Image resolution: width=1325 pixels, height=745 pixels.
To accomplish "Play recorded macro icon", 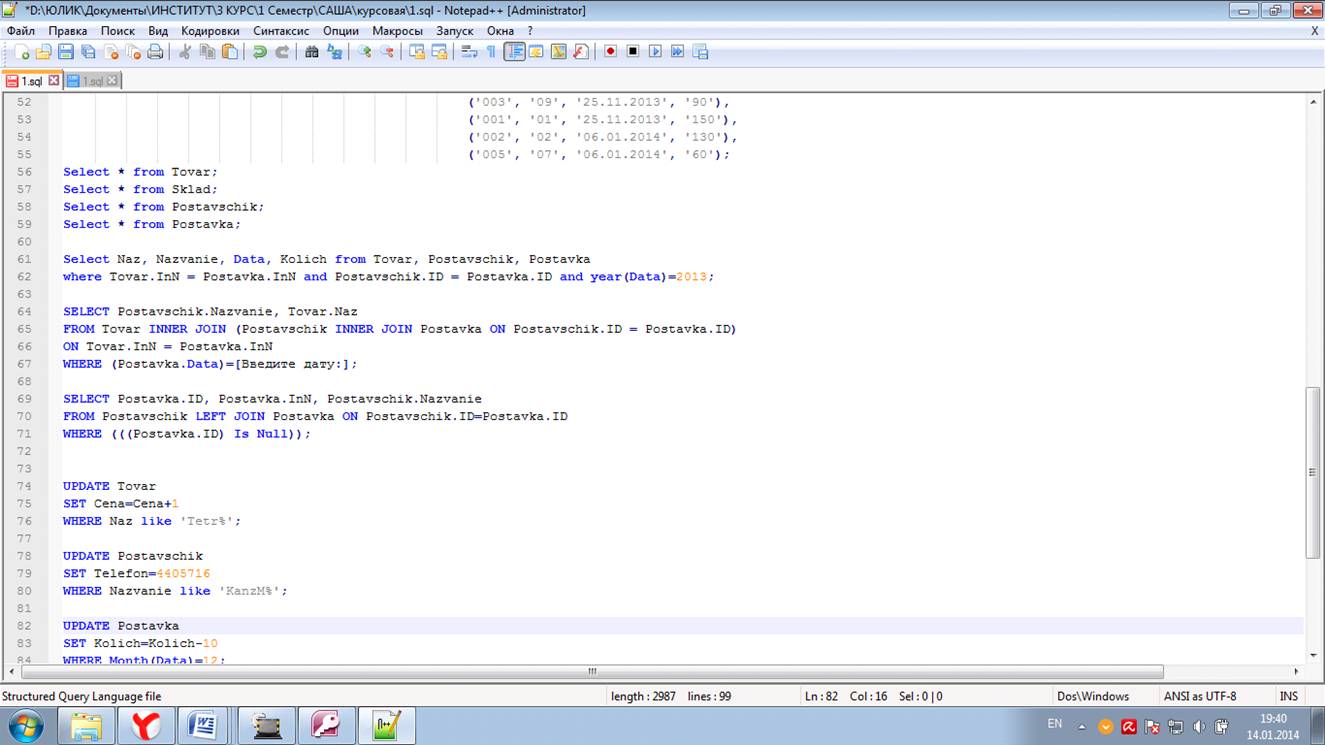I will tap(655, 52).
